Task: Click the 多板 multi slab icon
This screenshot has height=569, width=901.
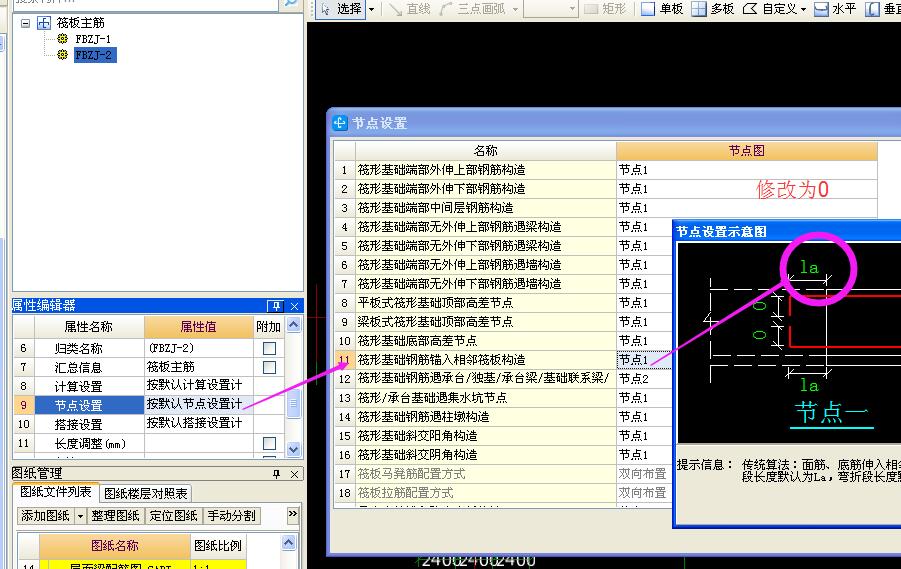Action: tap(698, 9)
